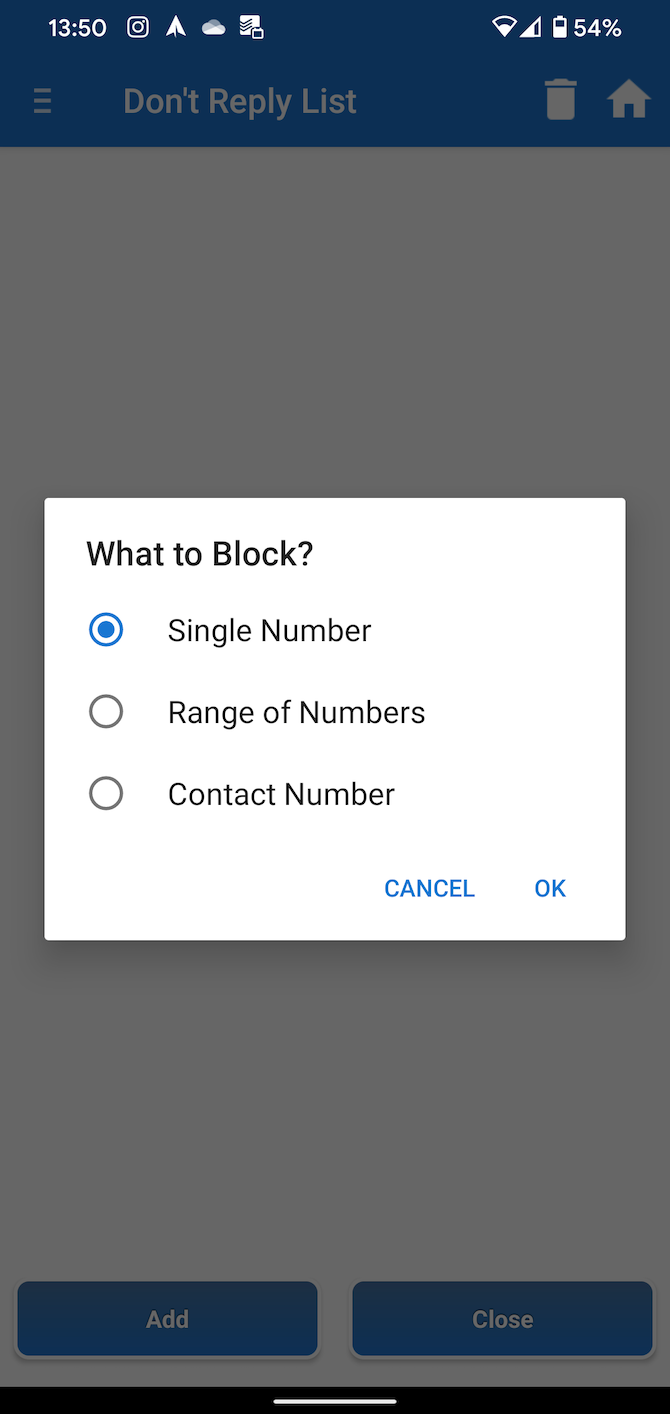Tap the home icon
The height and width of the screenshot is (1414, 670).
tap(629, 100)
